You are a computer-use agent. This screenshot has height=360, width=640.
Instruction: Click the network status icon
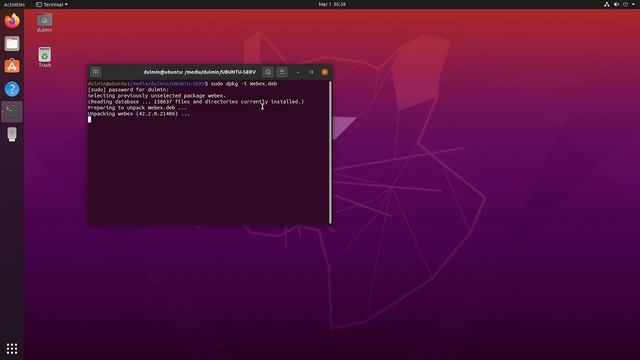click(x=607, y=4)
